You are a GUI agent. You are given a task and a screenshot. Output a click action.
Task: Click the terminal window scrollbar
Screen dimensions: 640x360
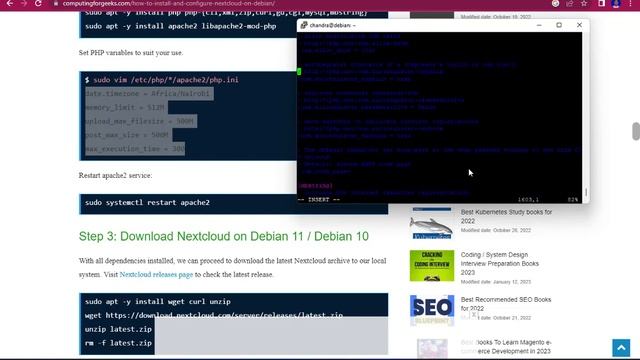click(586, 192)
